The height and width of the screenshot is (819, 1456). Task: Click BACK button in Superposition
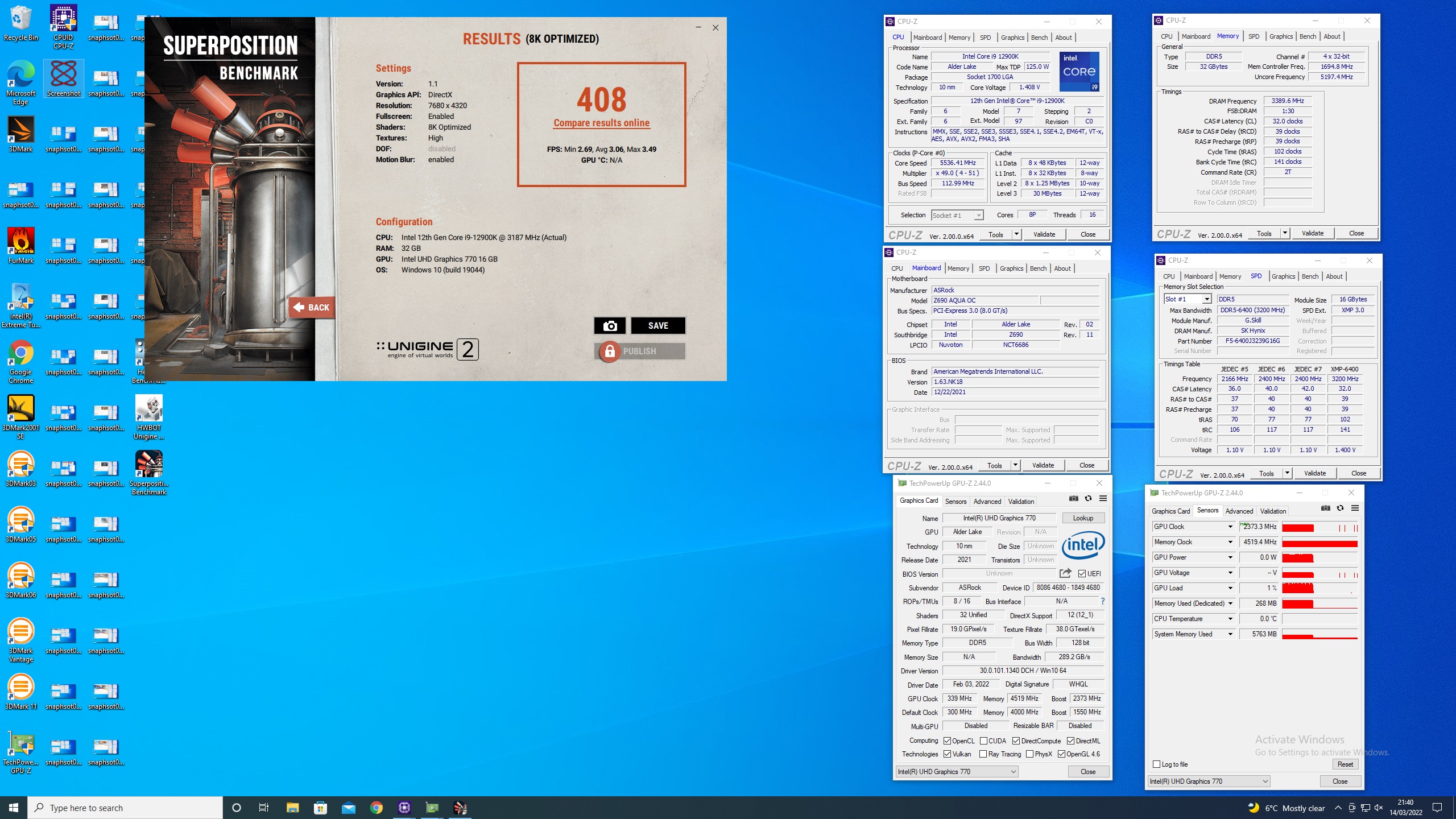[x=312, y=307]
